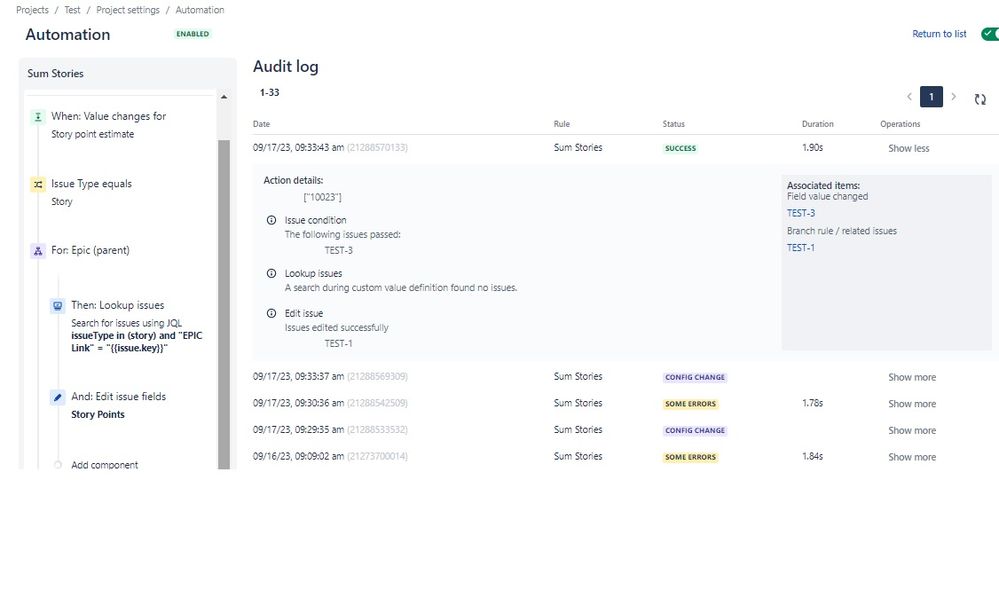The height and width of the screenshot is (598, 999).
Task: Open associated item TEST-3 link
Action: point(801,213)
